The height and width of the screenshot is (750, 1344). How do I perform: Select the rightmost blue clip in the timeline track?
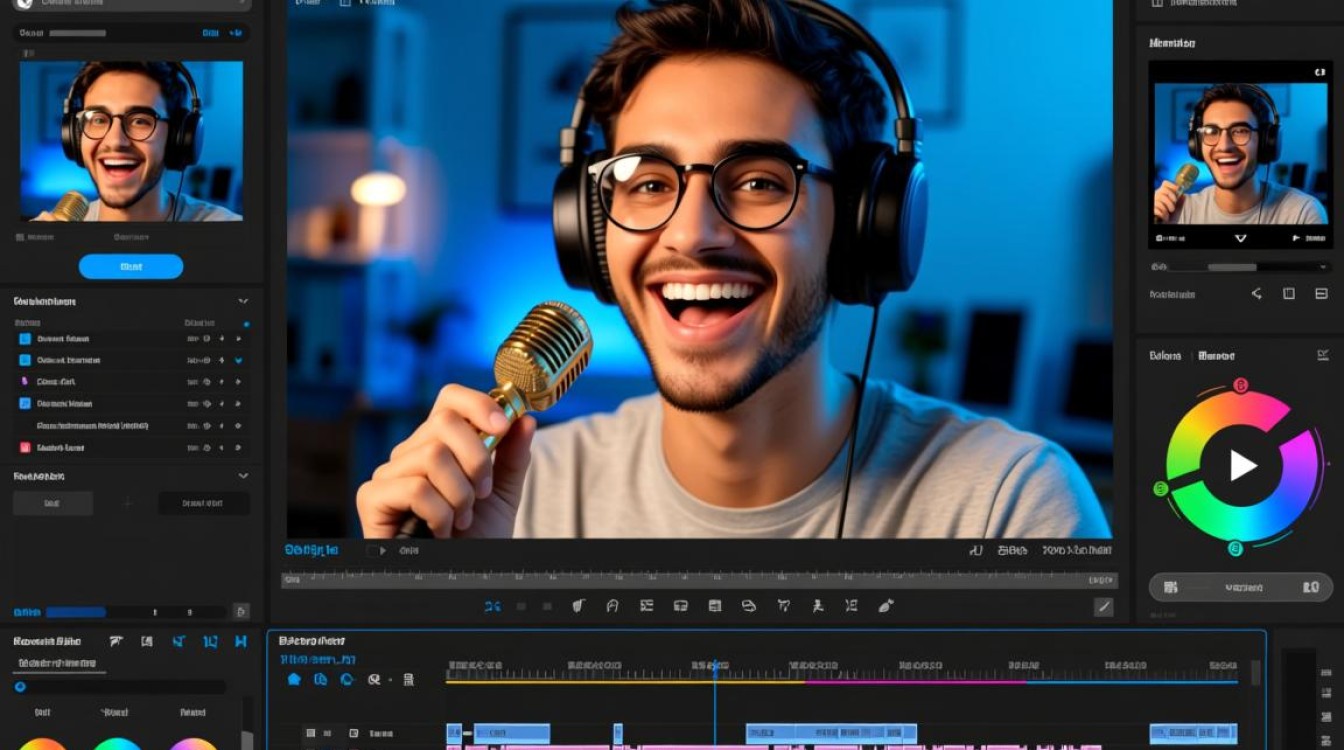coord(1193,733)
